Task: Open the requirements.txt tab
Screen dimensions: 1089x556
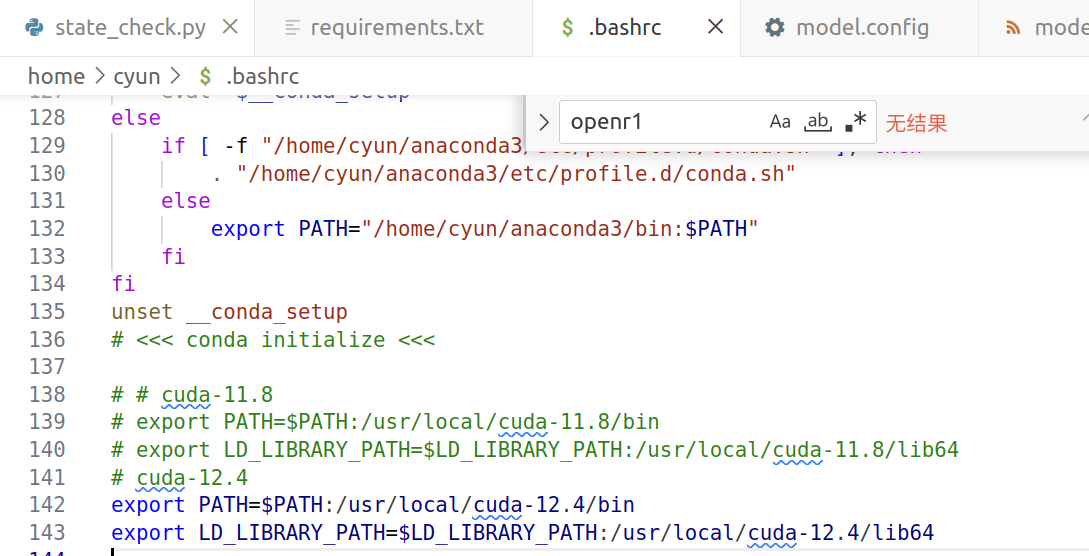Action: [393, 28]
